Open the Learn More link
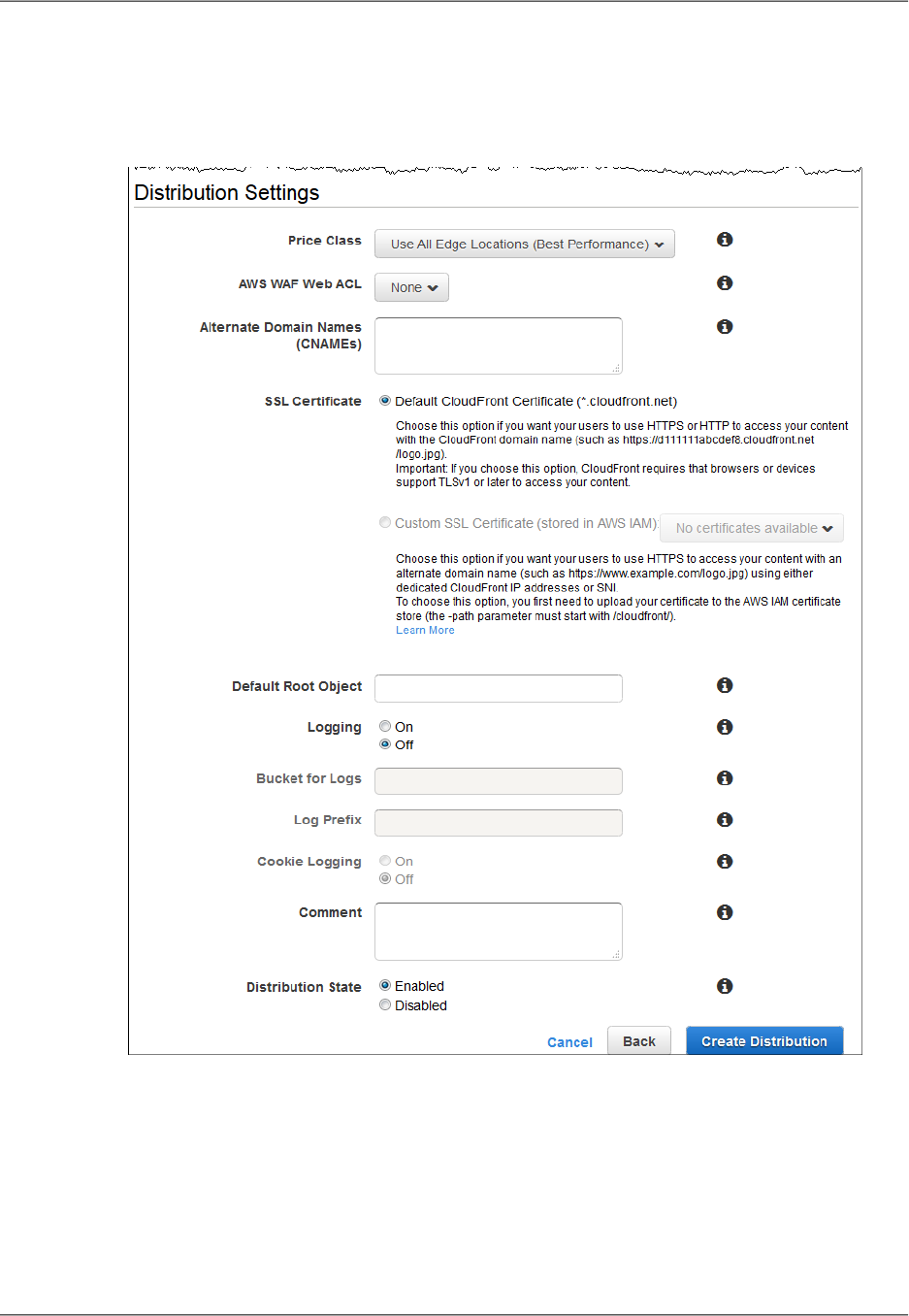Viewport: 909px width, 1316px height. pyautogui.click(x=425, y=631)
